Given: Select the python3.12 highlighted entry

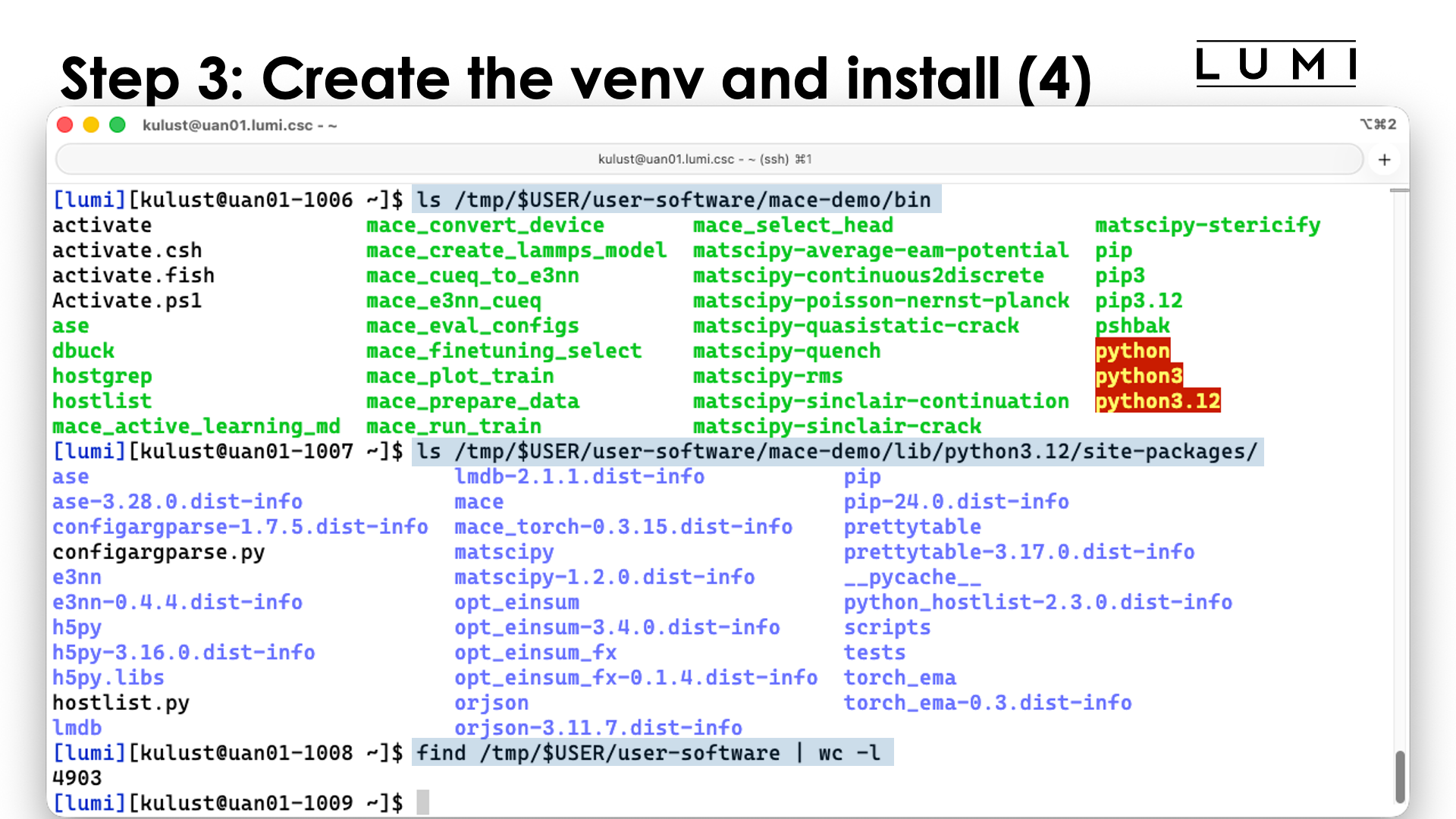Looking at the screenshot, I should pos(1156,400).
